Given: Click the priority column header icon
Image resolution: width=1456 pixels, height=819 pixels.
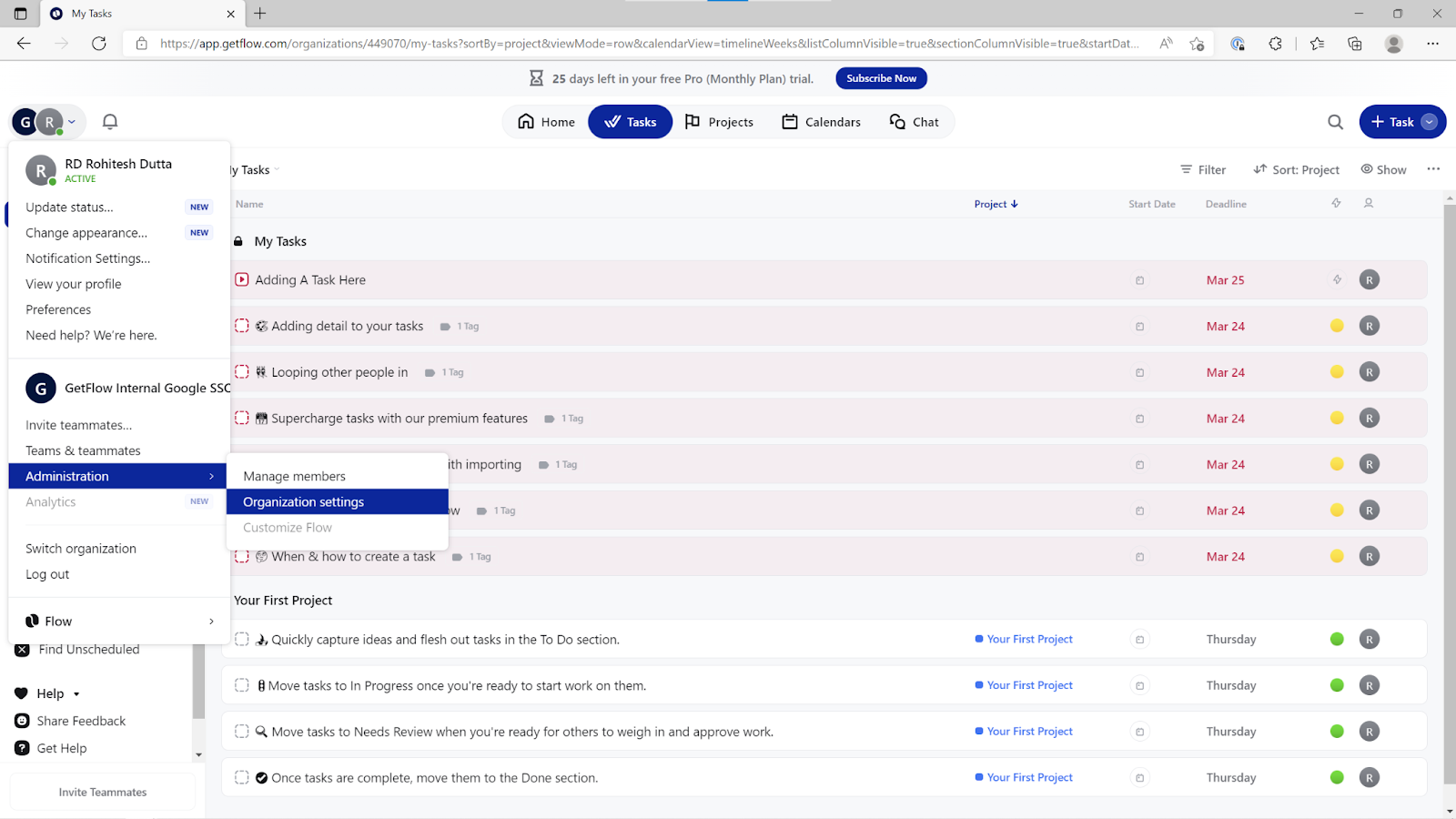Looking at the screenshot, I should (x=1336, y=204).
